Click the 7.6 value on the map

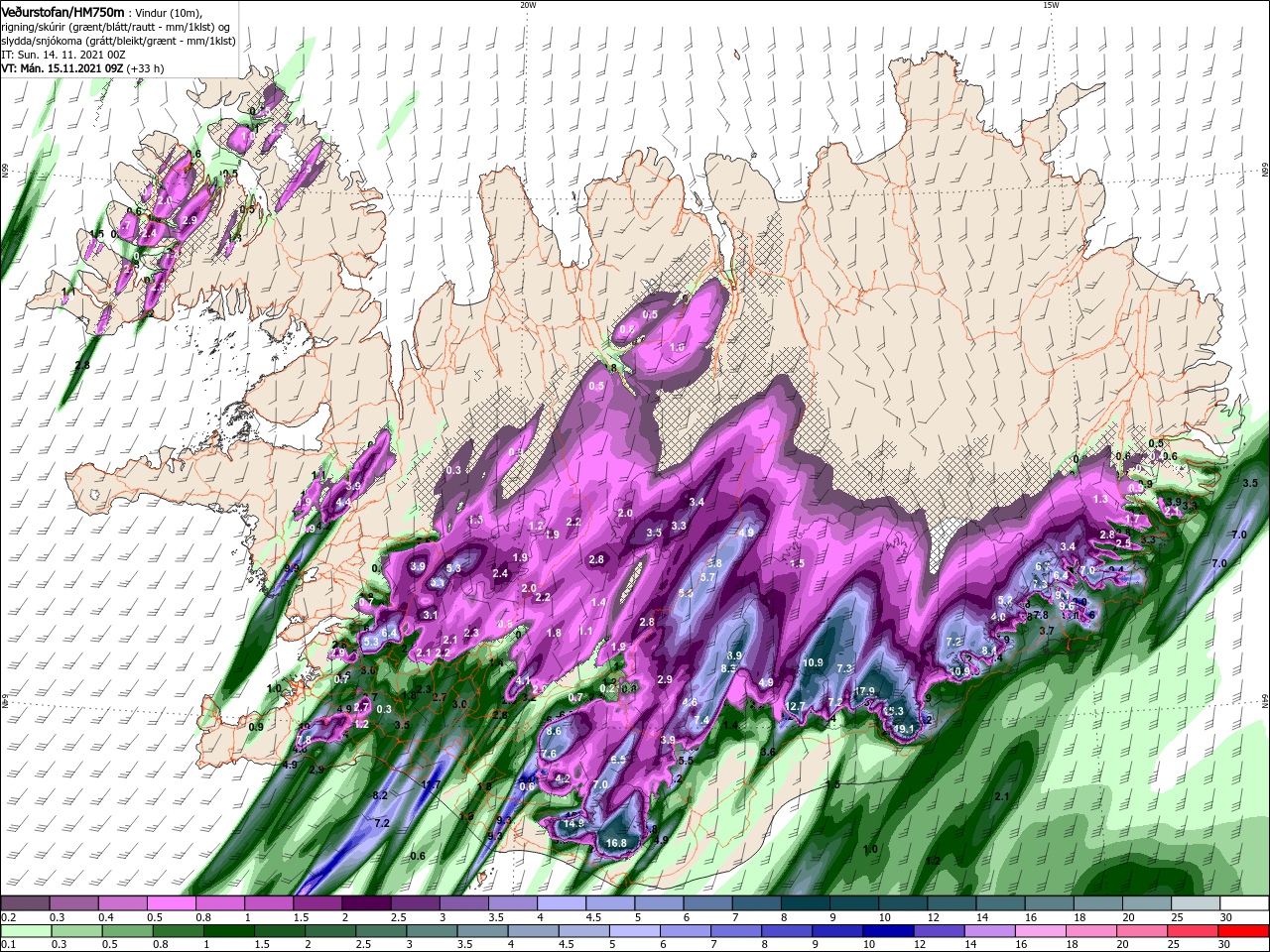pos(549,754)
